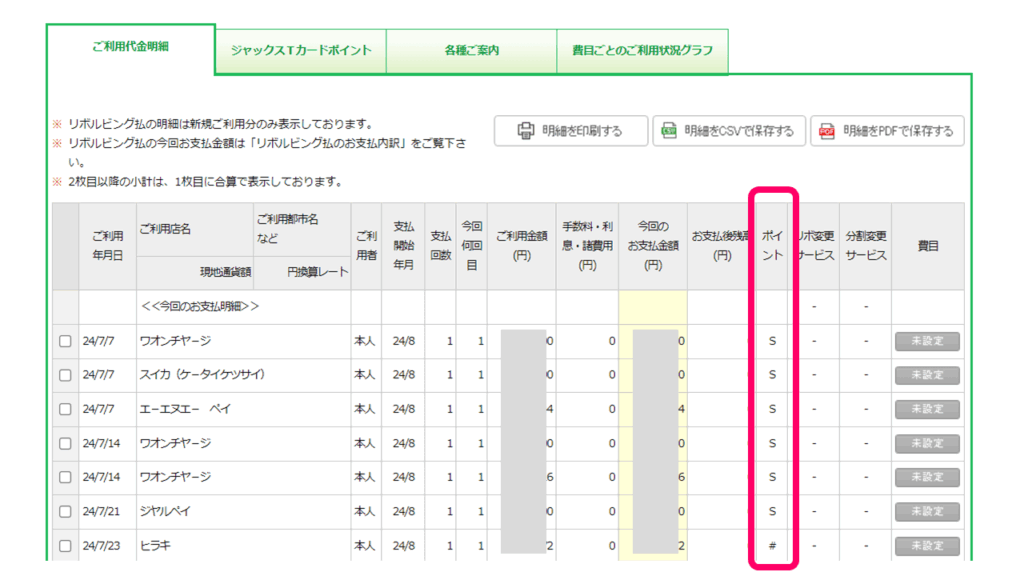Click 未設定 button in the ヒラキ row

[926, 546]
